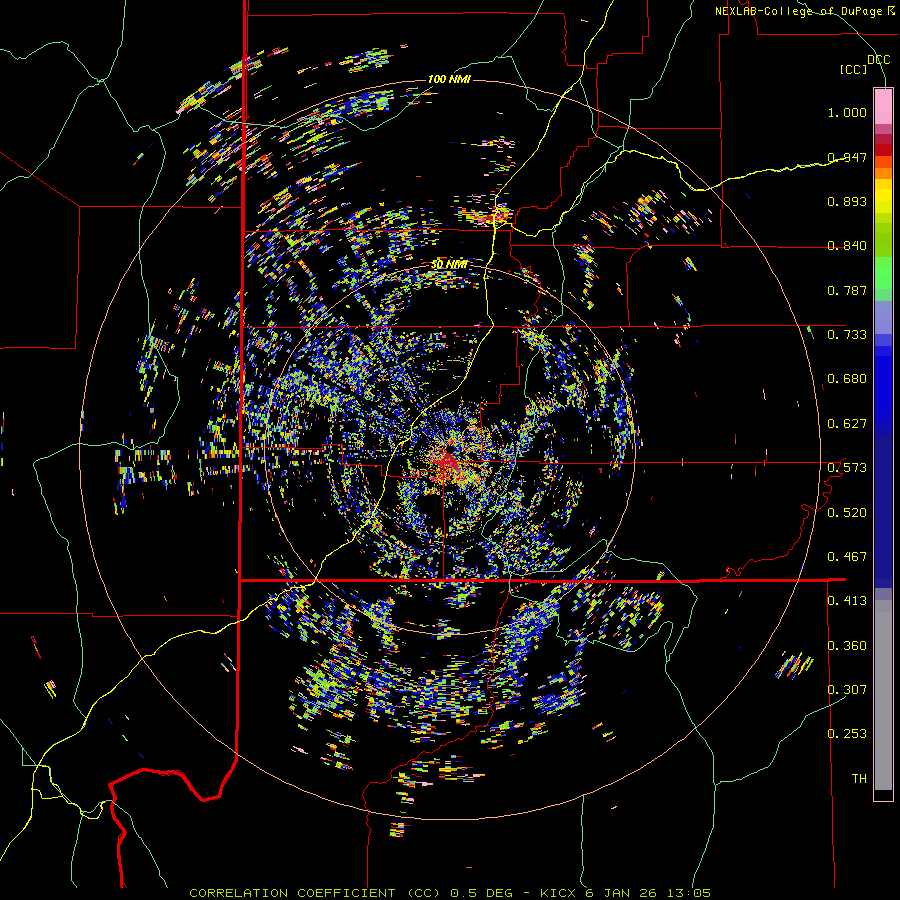Select the 0.467 scale value
The width and height of the screenshot is (900, 900).
pos(847,557)
